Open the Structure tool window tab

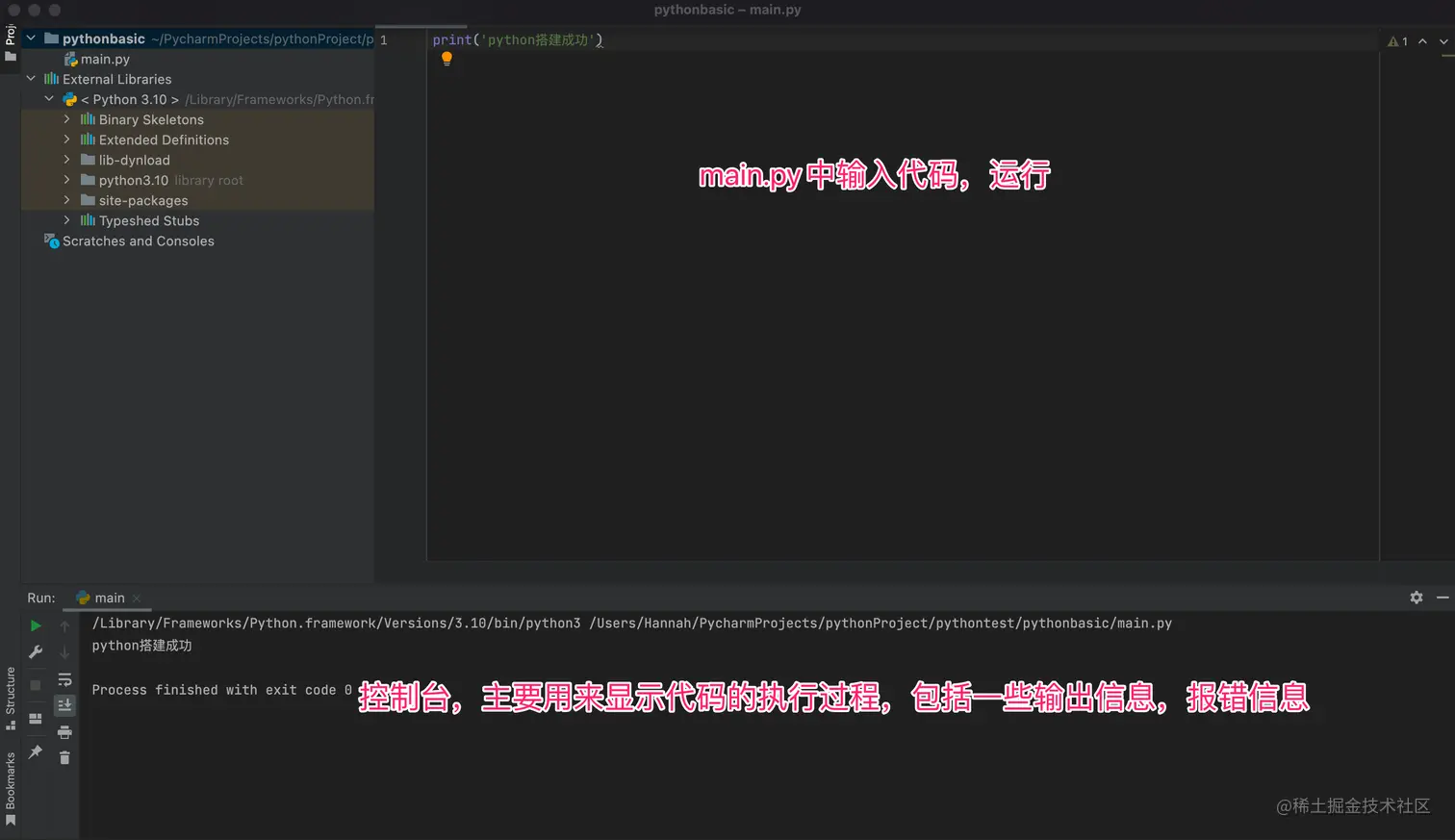[11, 699]
